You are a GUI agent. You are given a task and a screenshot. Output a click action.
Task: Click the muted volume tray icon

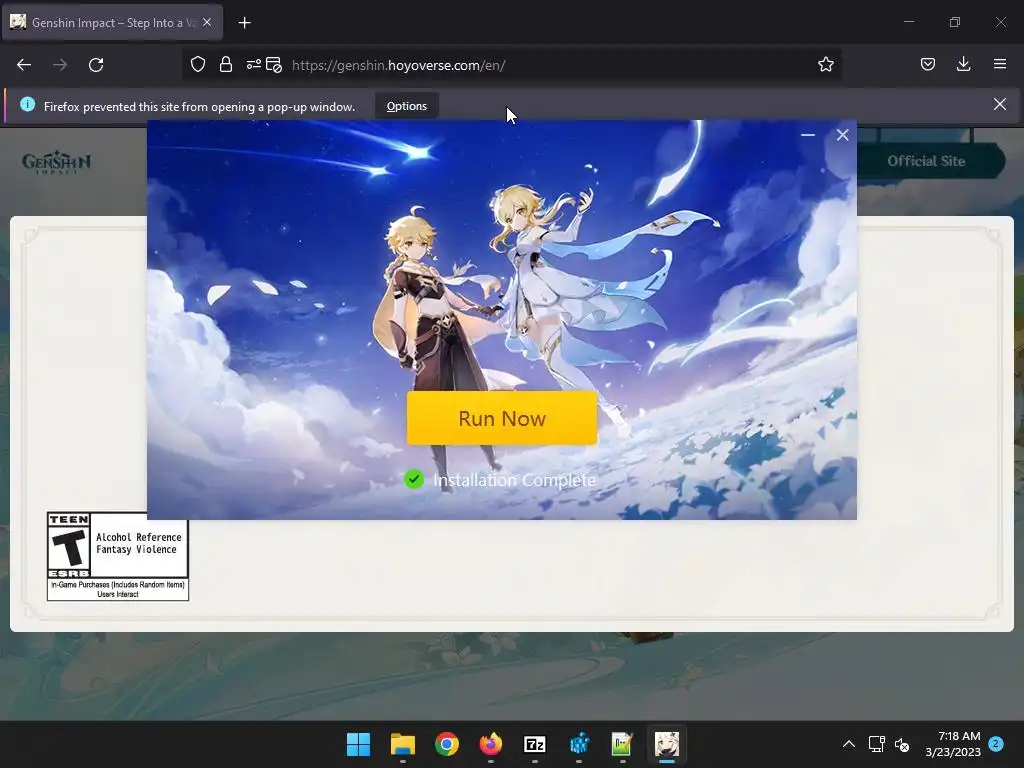pos(902,744)
